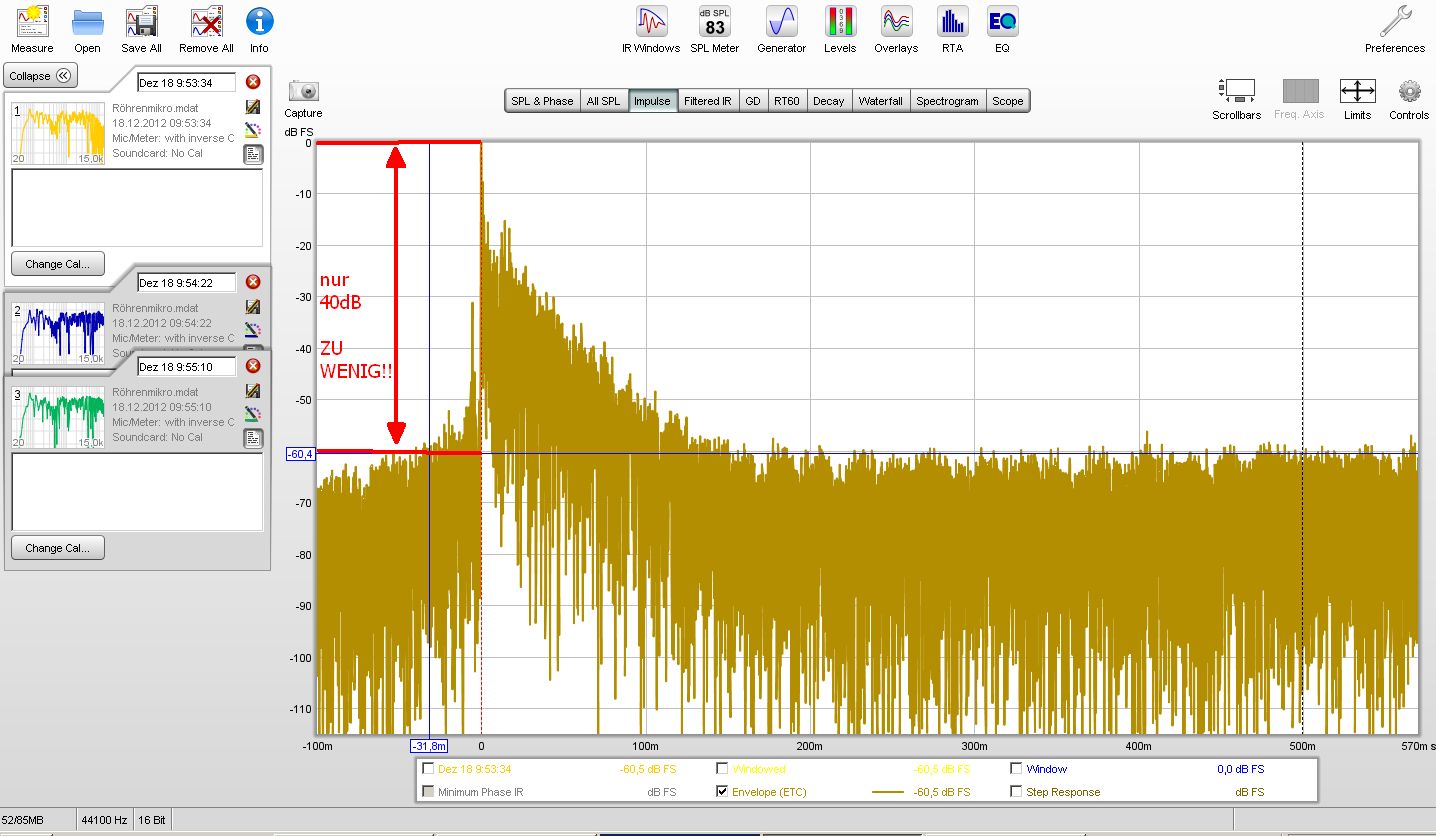Viewport: 1436px width, 836px height.
Task: Click the notes area of measurement 1
Action: pos(137,208)
